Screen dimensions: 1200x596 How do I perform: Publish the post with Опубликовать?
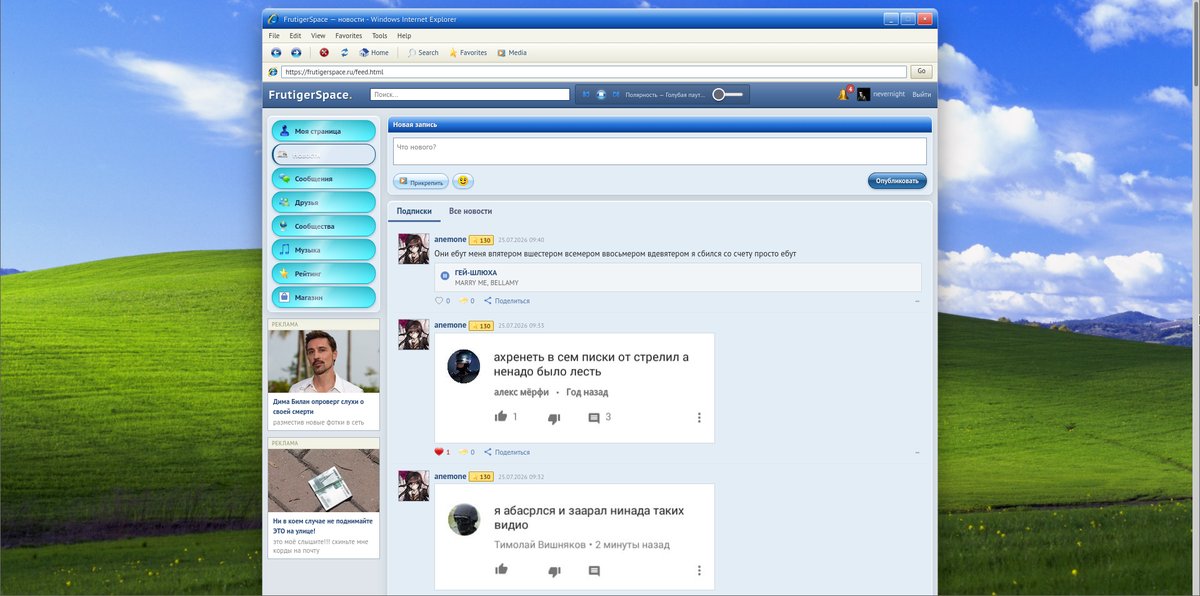pos(897,181)
